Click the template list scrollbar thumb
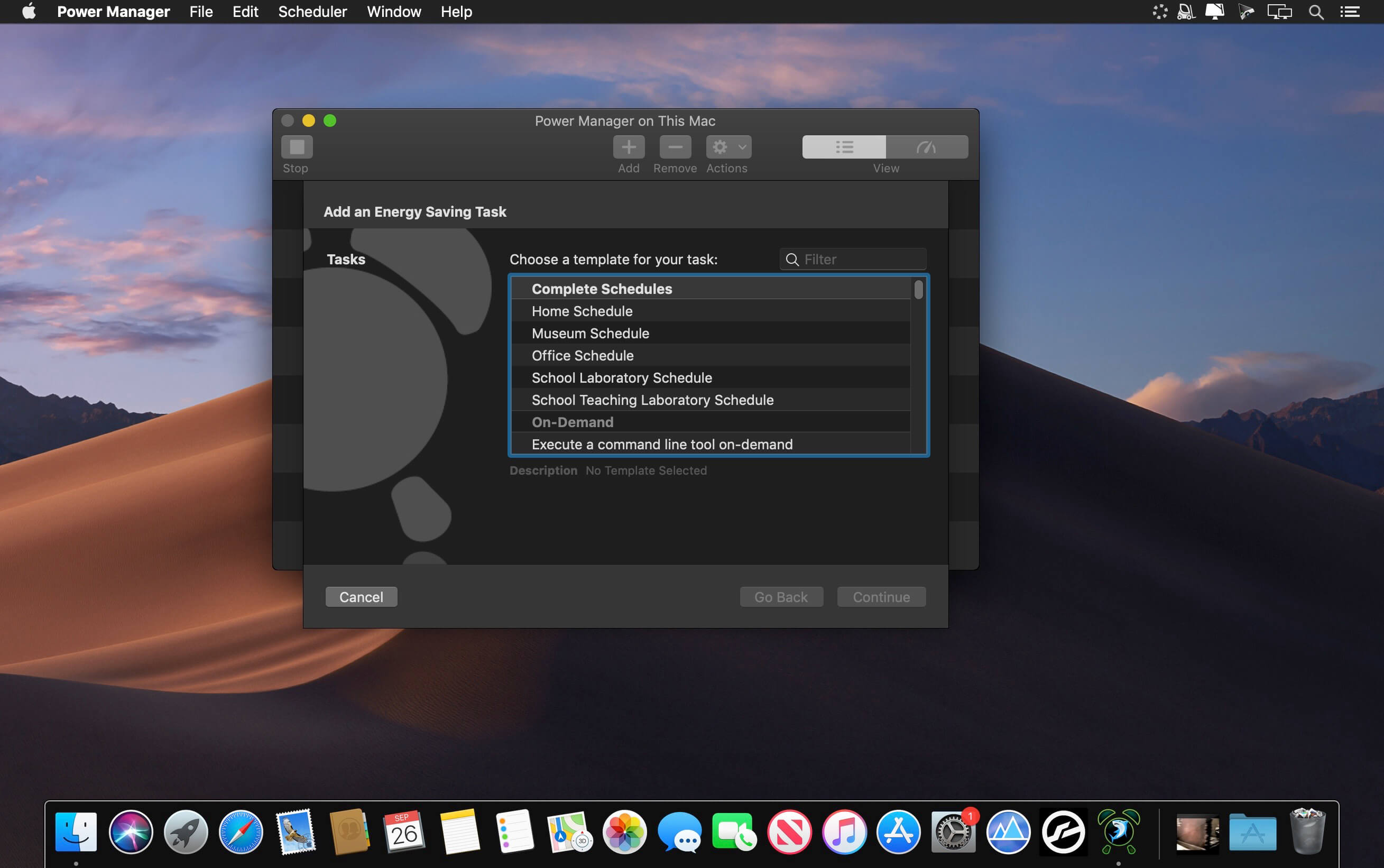This screenshot has width=1384, height=868. [918, 289]
